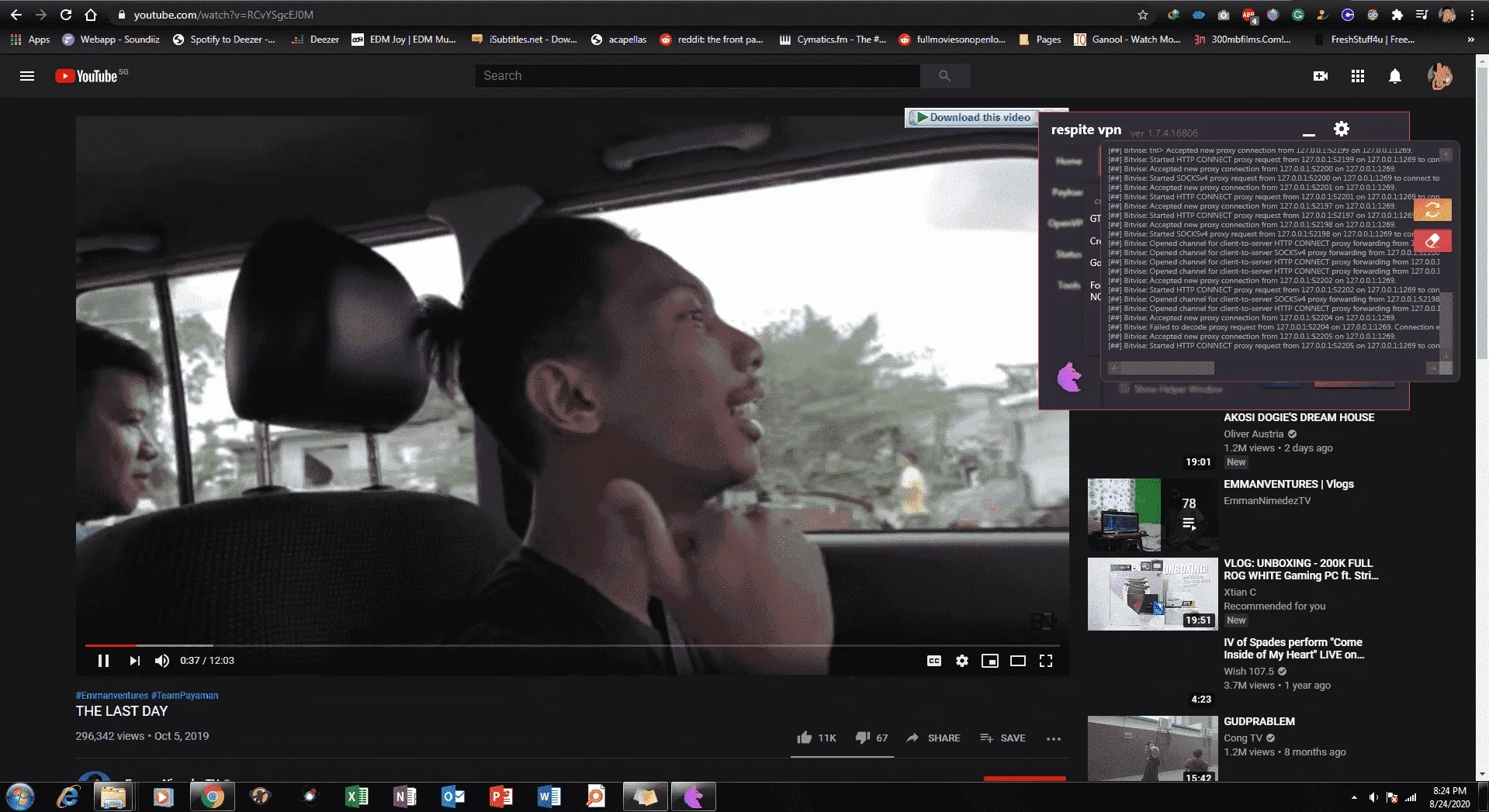Bookmark this page with the star
Screen dimensions: 1489x812
tap(1142, 15)
